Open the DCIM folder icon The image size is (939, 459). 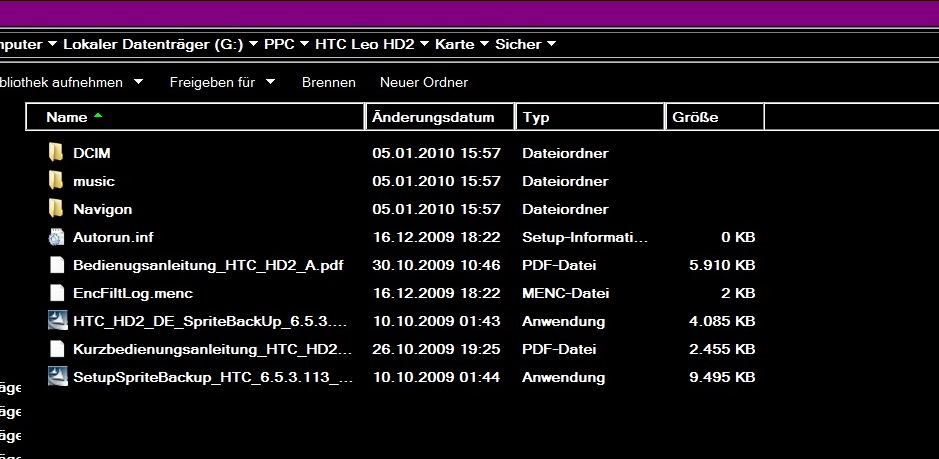pos(56,152)
